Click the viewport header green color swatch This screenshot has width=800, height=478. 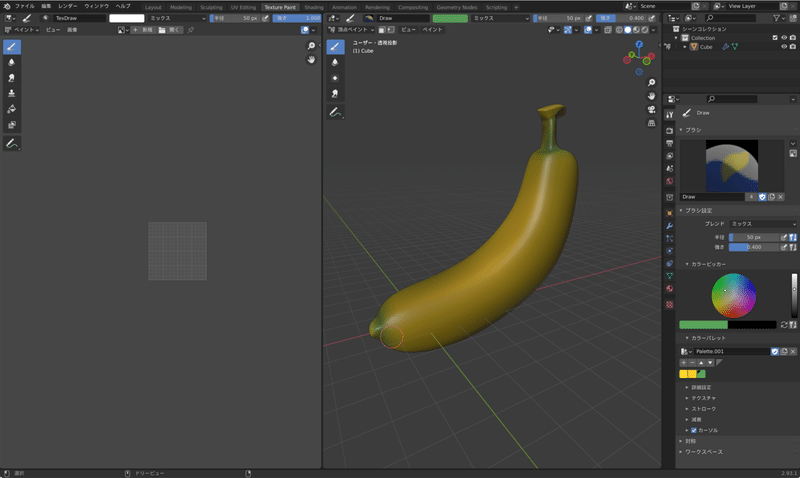[450, 18]
